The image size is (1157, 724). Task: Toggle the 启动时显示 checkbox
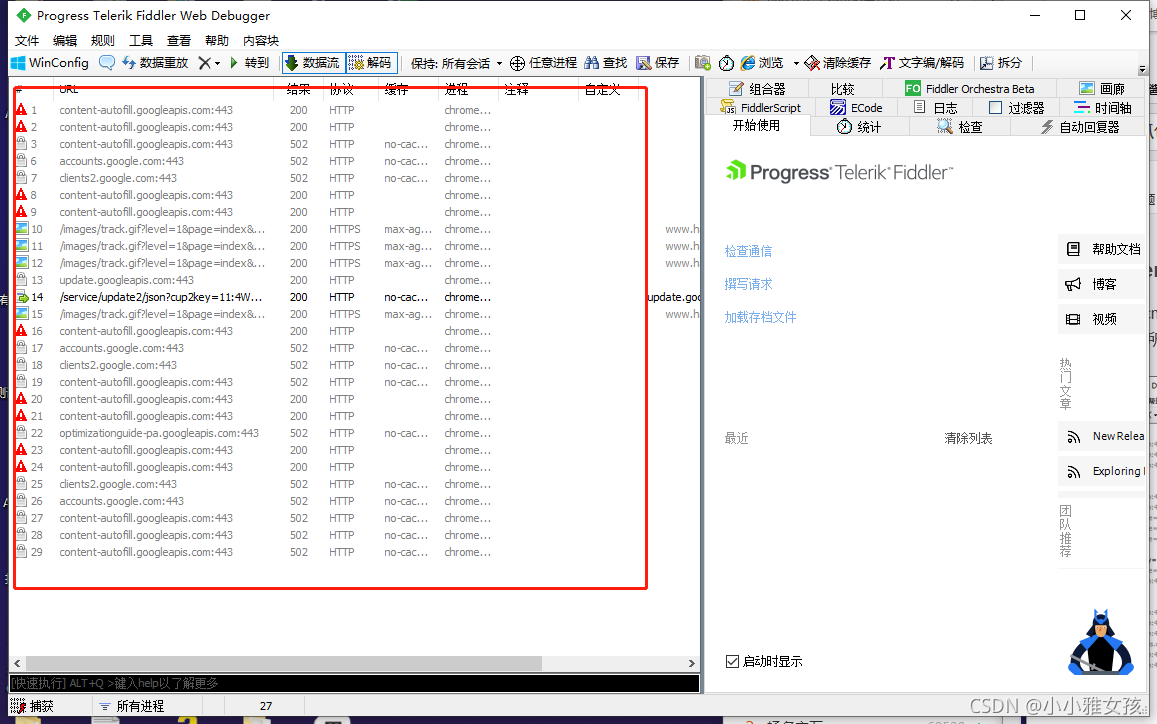click(732, 661)
